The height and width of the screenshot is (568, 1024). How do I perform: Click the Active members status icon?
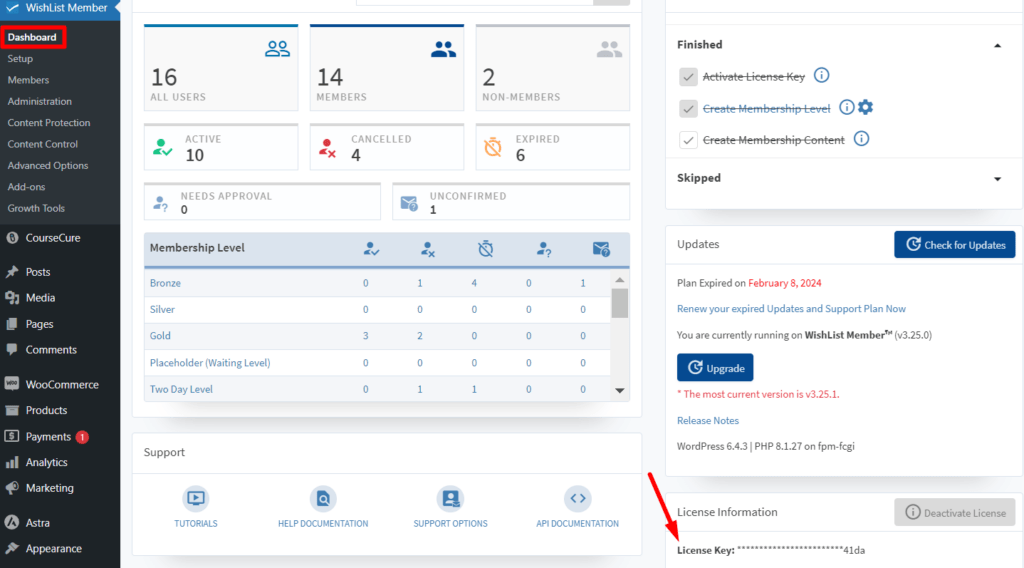point(163,148)
